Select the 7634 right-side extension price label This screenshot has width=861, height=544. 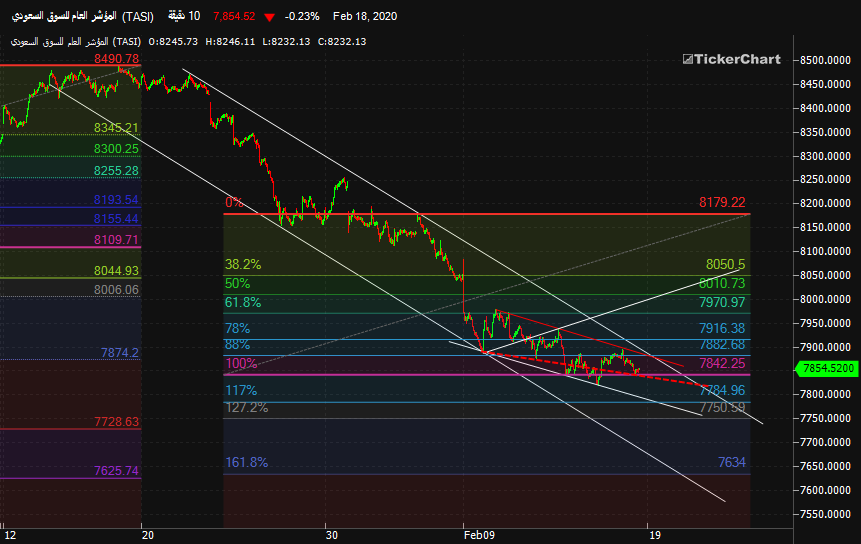(731, 462)
